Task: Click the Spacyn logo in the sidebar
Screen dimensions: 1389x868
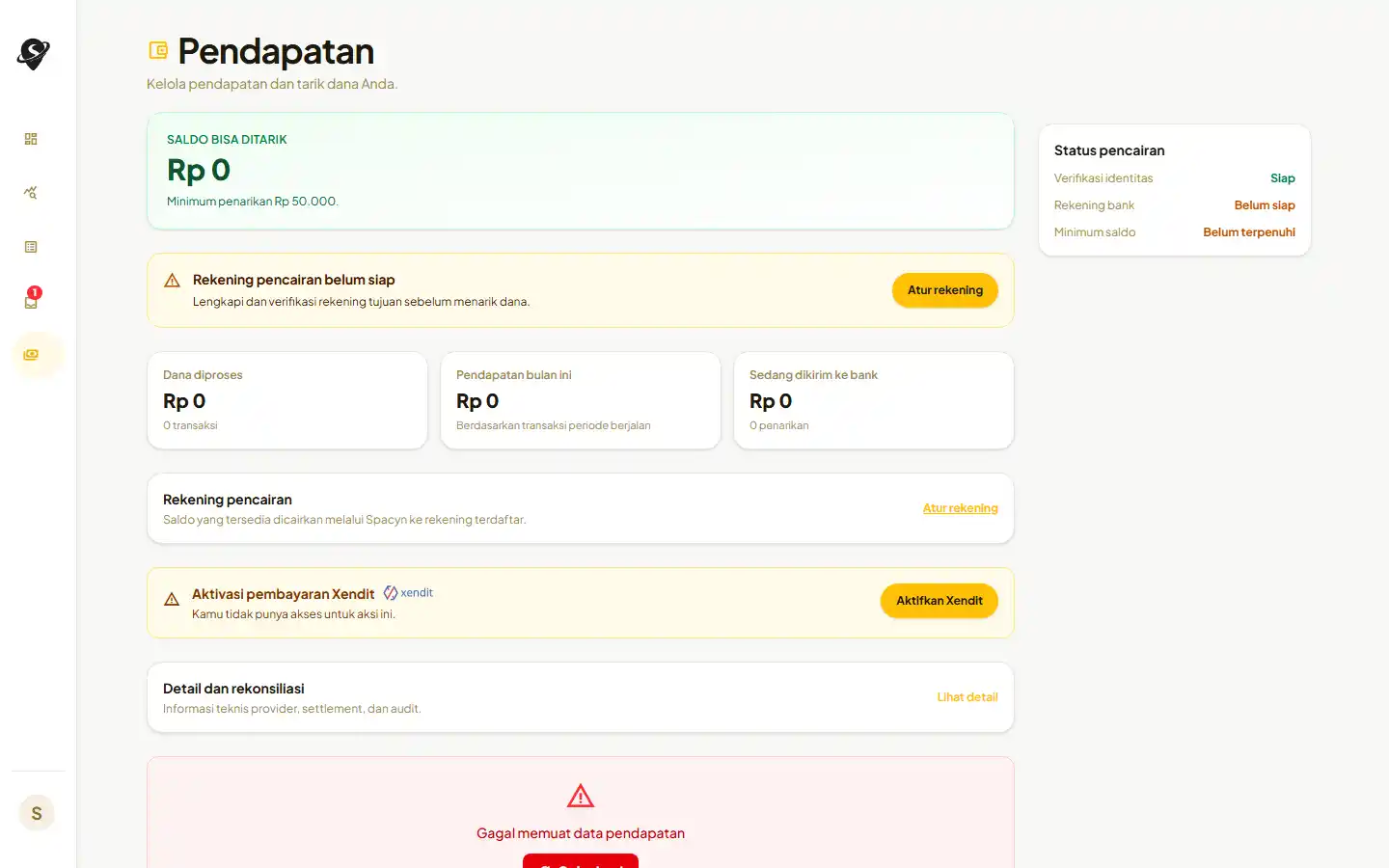Action: pyautogui.click(x=33, y=54)
